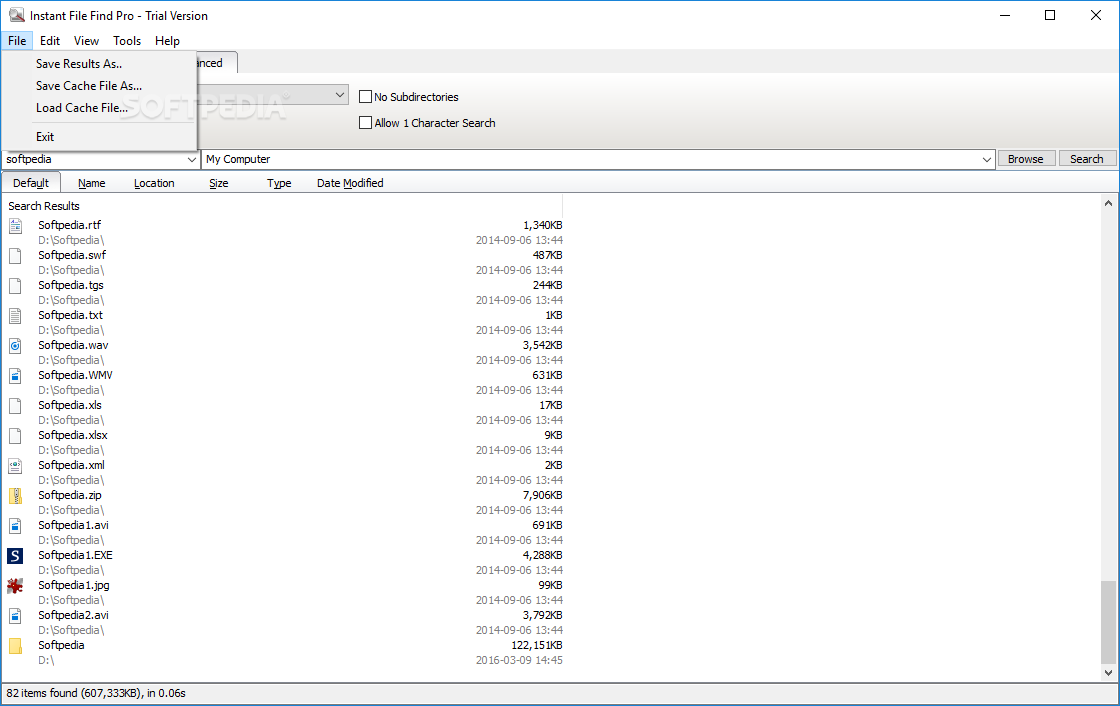Screen dimensions: 1120x706
Task: Click the Softpedia folder icon
Action: [x=15, y=646]
